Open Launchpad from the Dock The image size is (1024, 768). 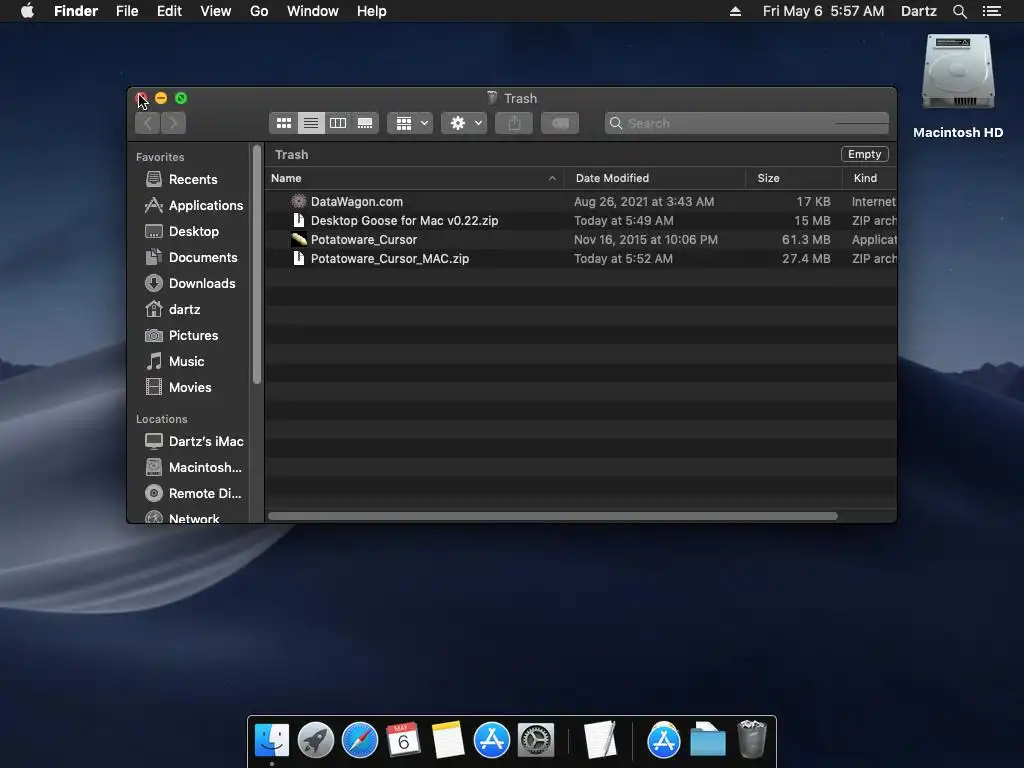coord(316,741)
